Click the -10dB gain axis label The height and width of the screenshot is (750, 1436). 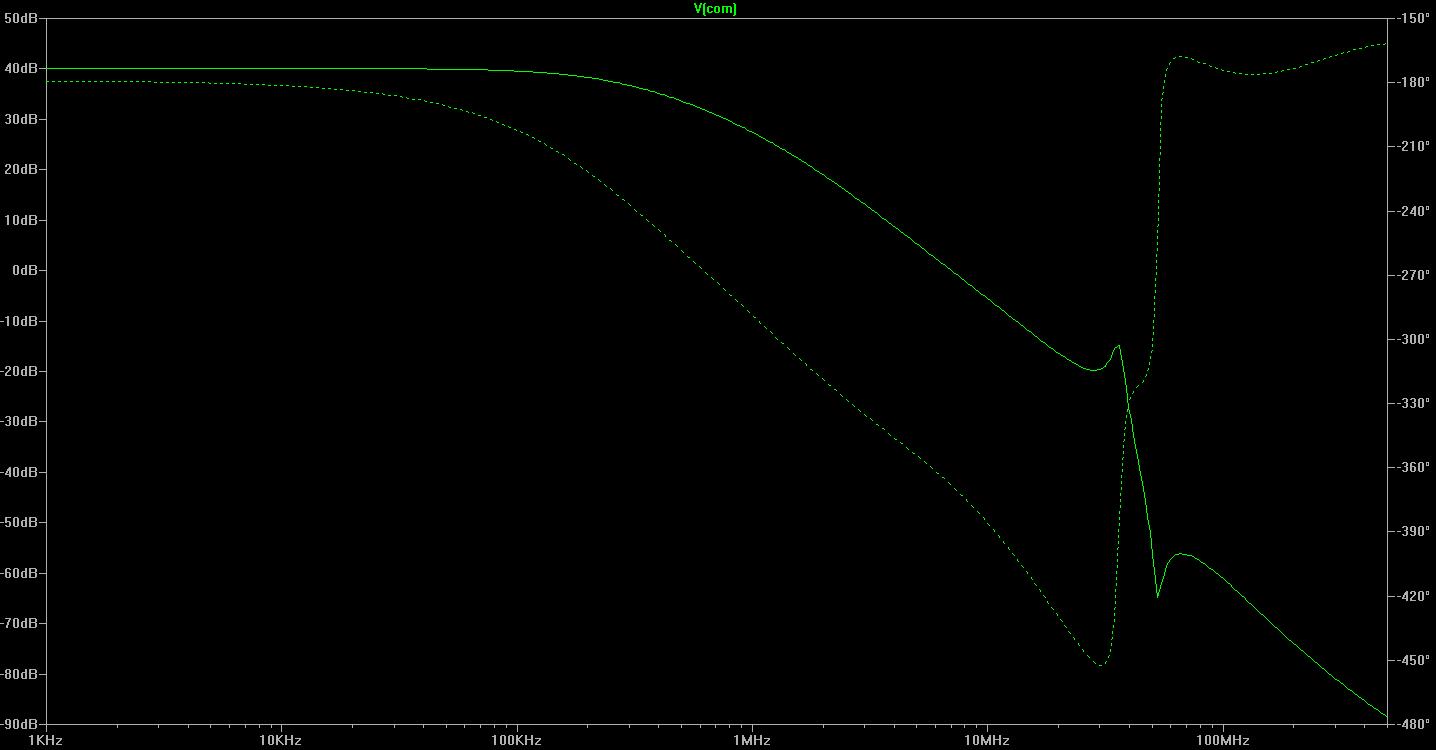tap(19, 321)
